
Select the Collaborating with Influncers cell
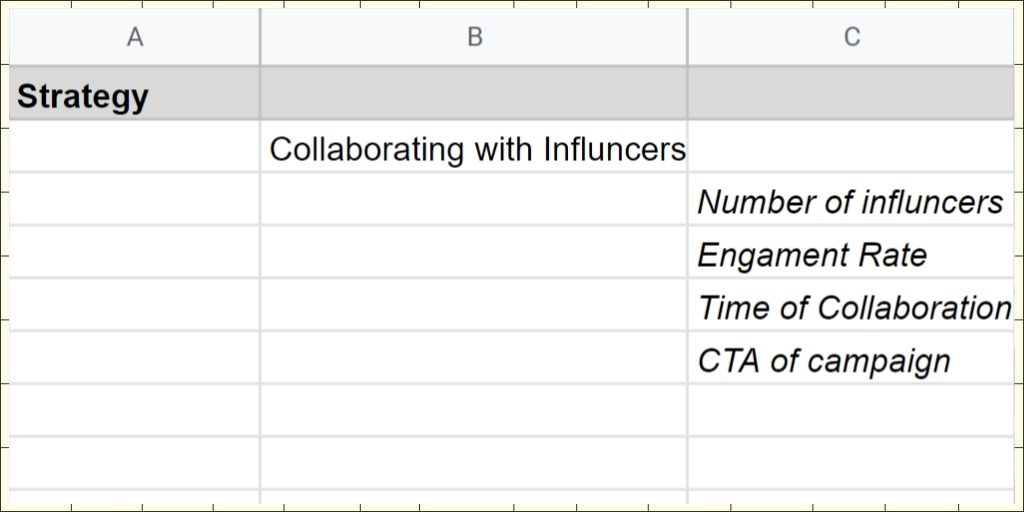(x=473, y=146)
